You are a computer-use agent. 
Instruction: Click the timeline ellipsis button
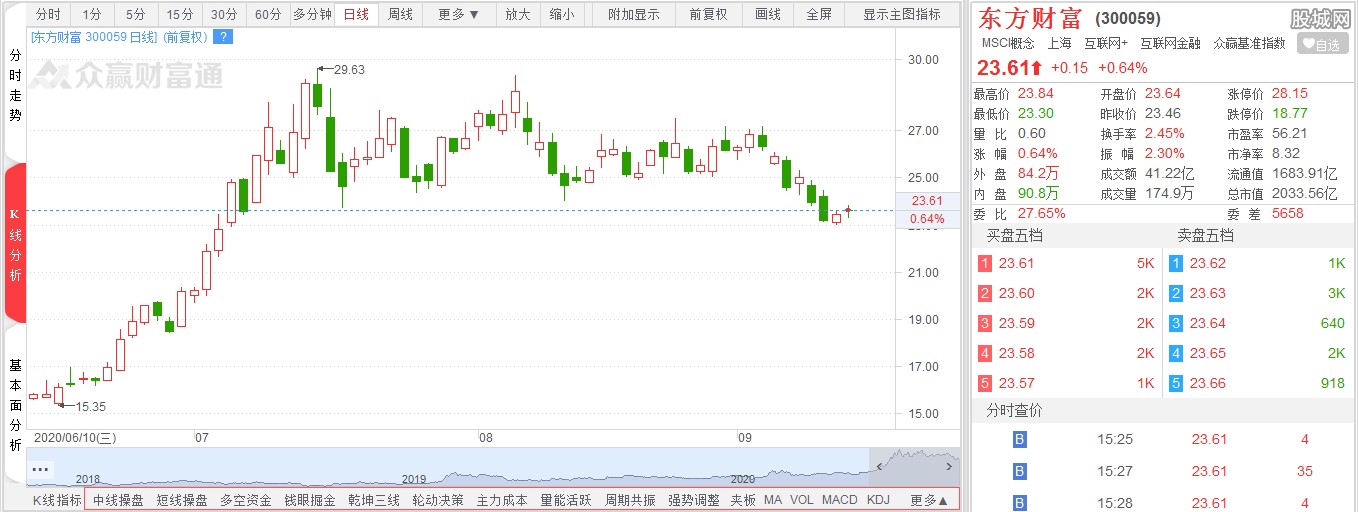40,469
